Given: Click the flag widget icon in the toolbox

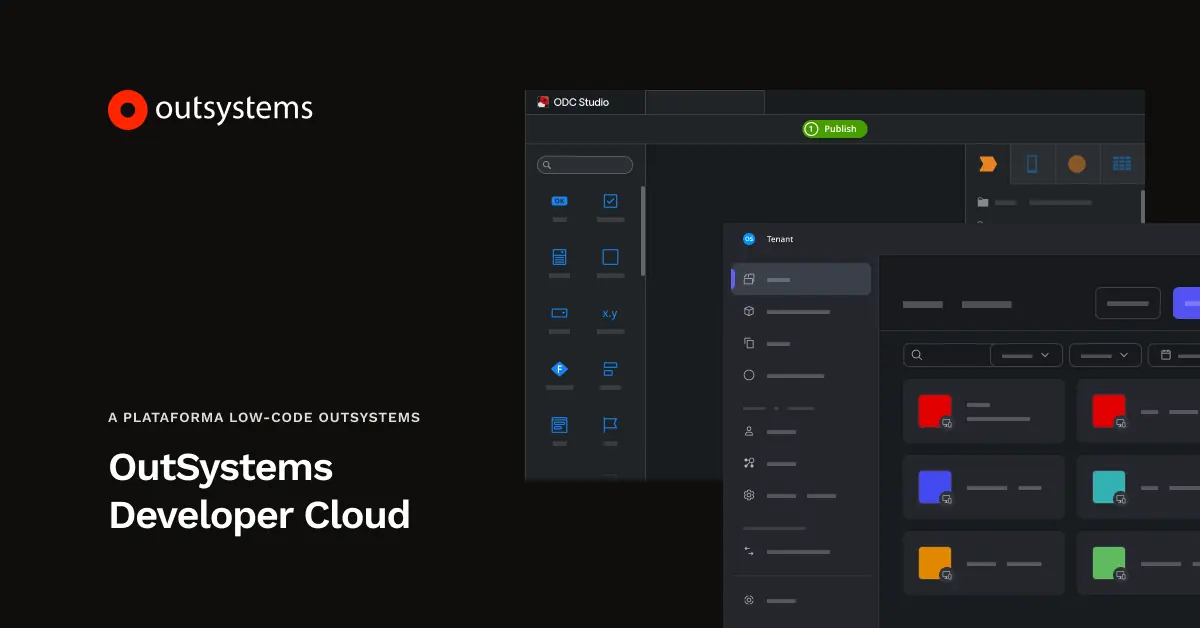Looking at the screenshot, I should tap(611, 425).
